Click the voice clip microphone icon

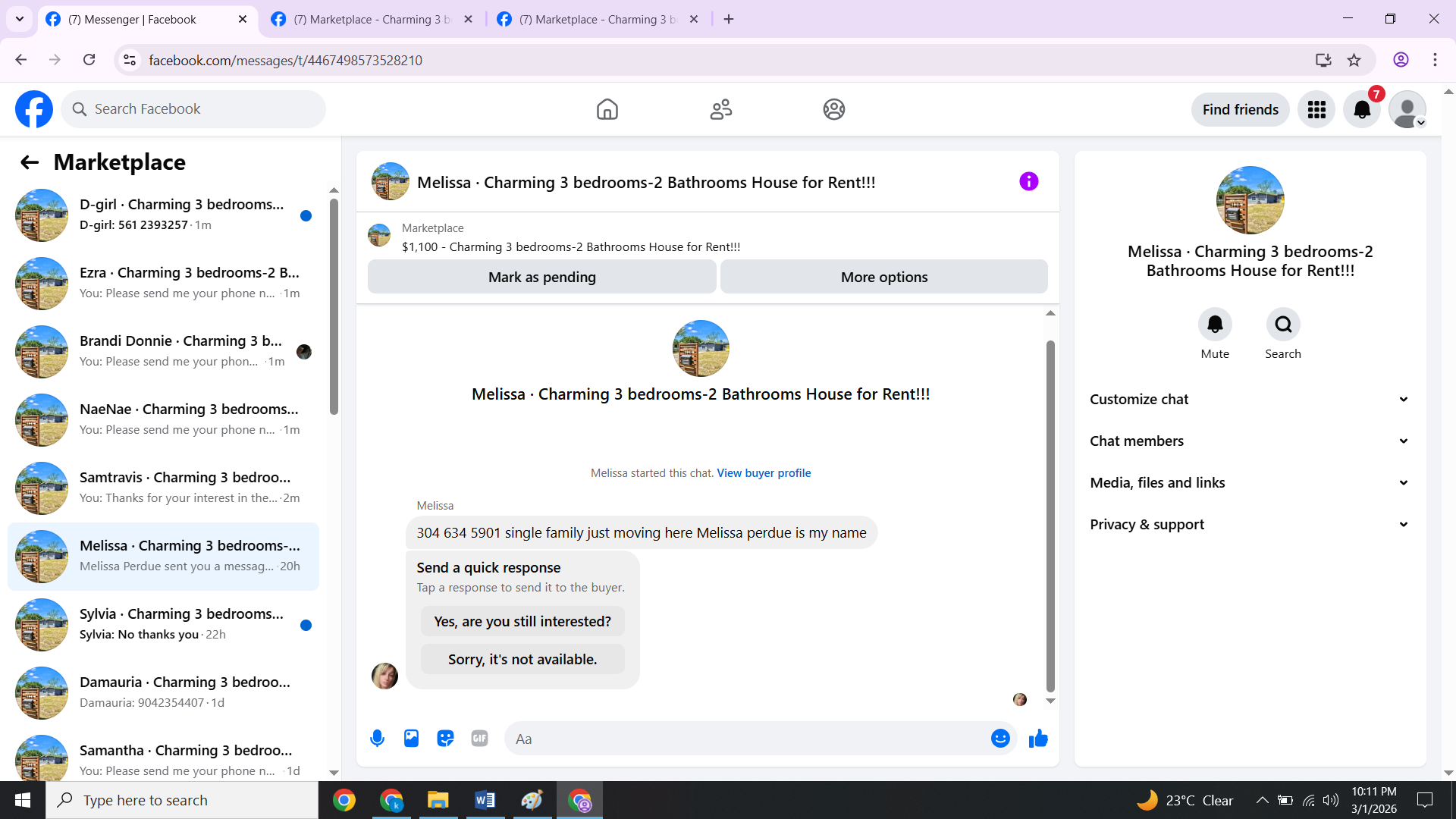[x=377, y=739]
